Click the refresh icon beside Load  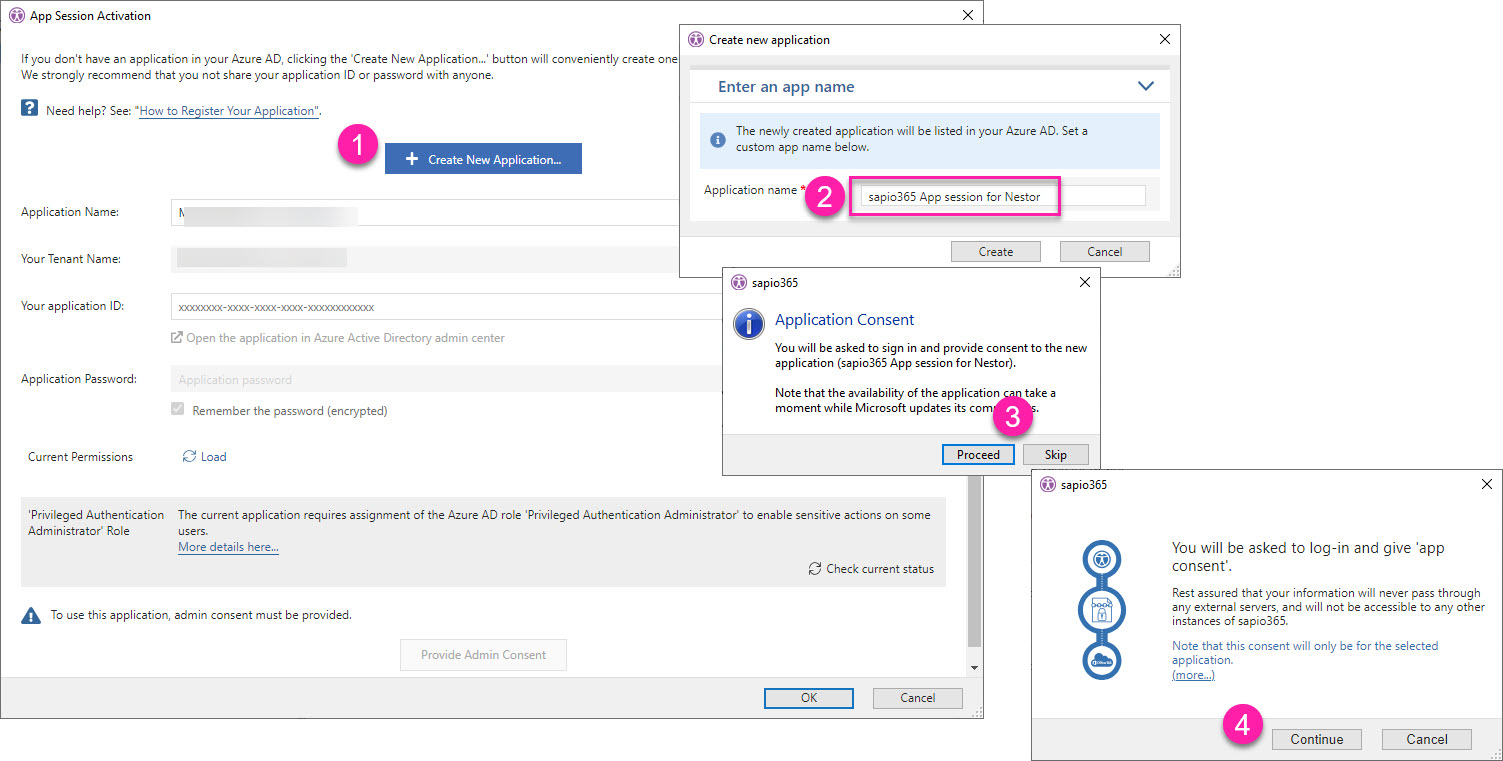pyautogui.click(x=189, y=457)
